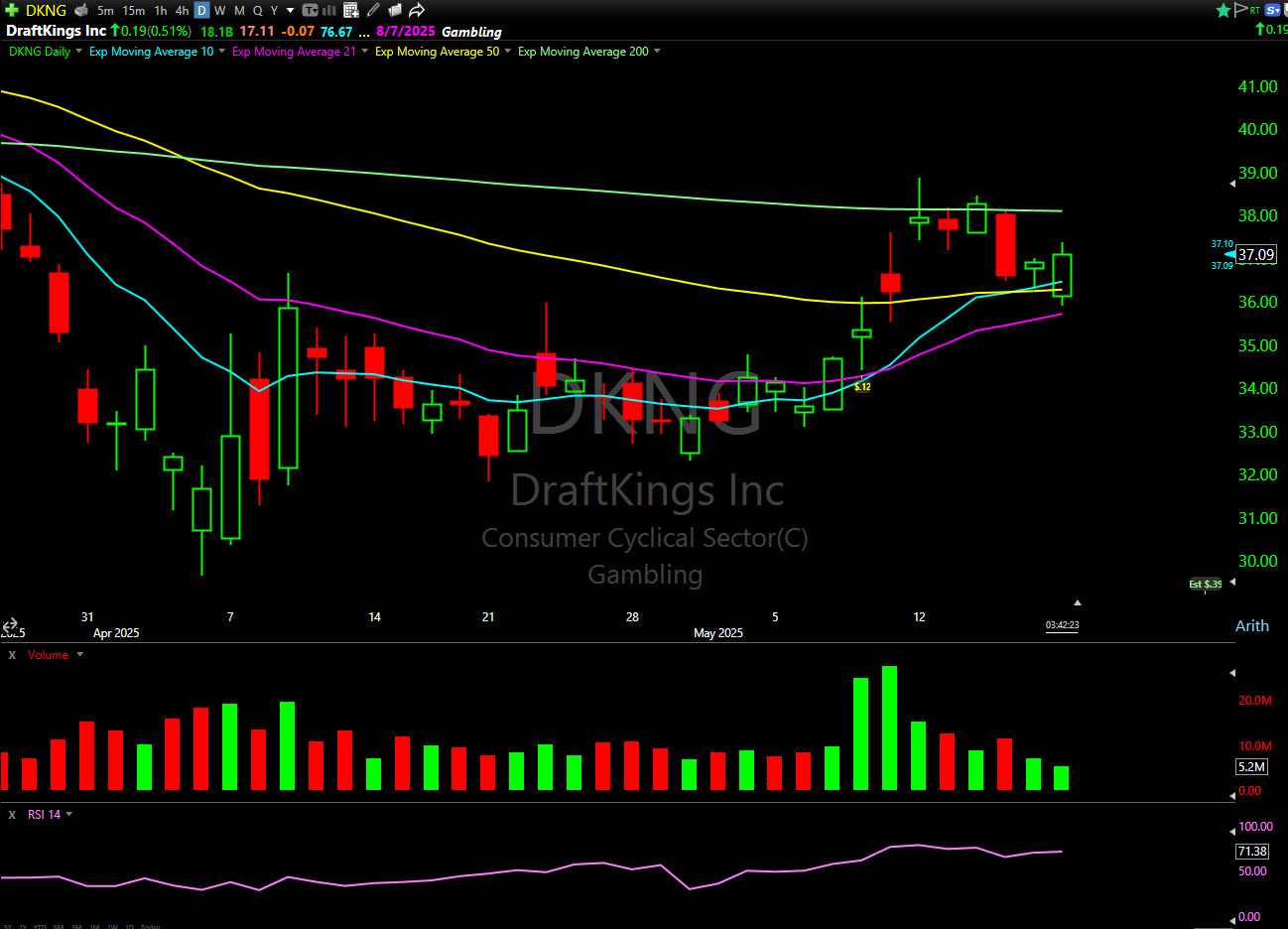
Task: Select the YTD zoom range
Action: point(40,926)
